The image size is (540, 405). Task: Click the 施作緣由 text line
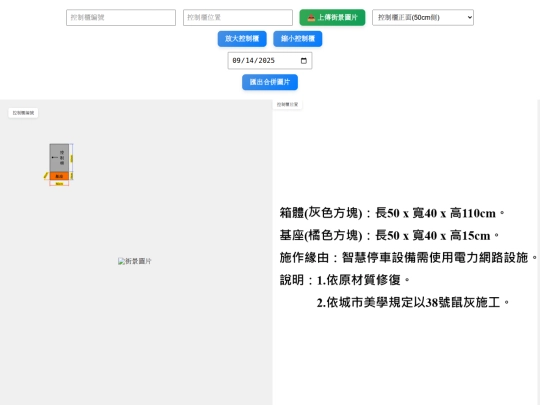click(408, 258)
